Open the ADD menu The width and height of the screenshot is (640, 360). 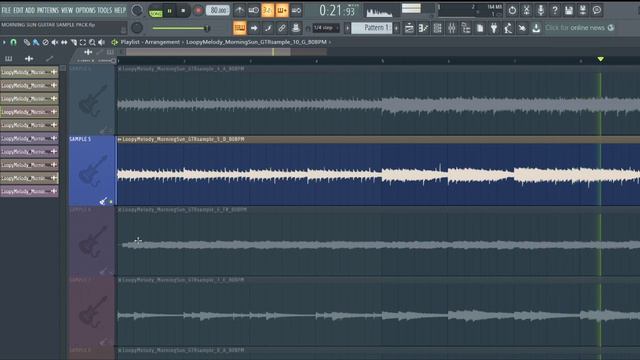point(30,10)
